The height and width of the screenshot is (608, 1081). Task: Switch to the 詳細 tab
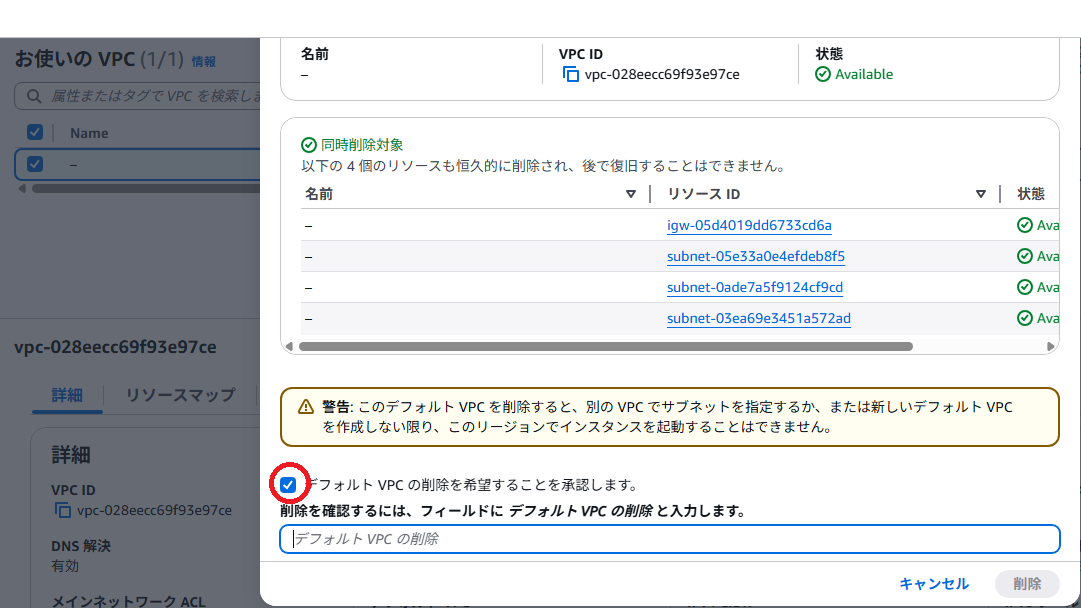click(67, 395)
